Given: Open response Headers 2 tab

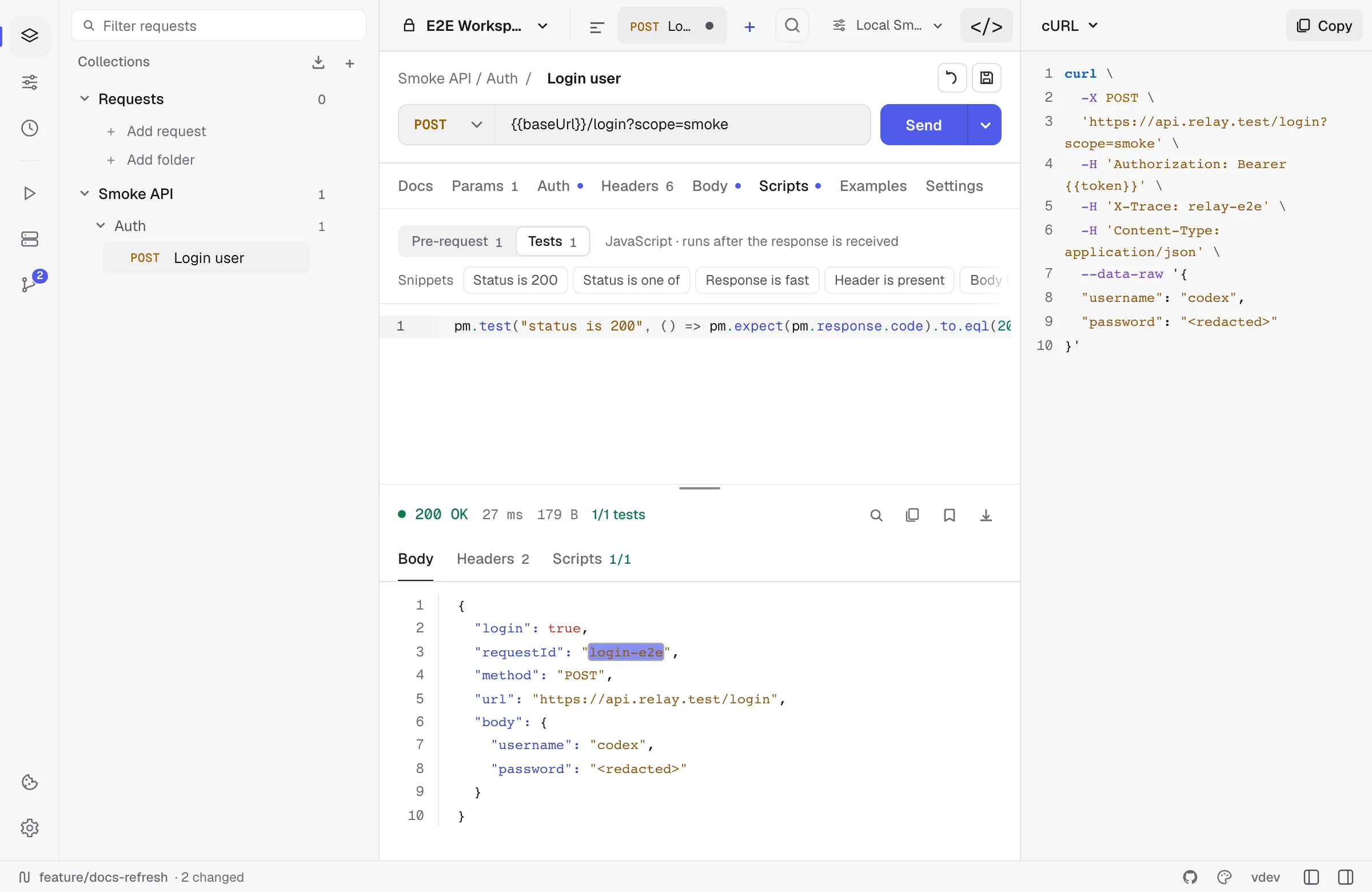Looking at the screenshot, I should click(492, 559).
